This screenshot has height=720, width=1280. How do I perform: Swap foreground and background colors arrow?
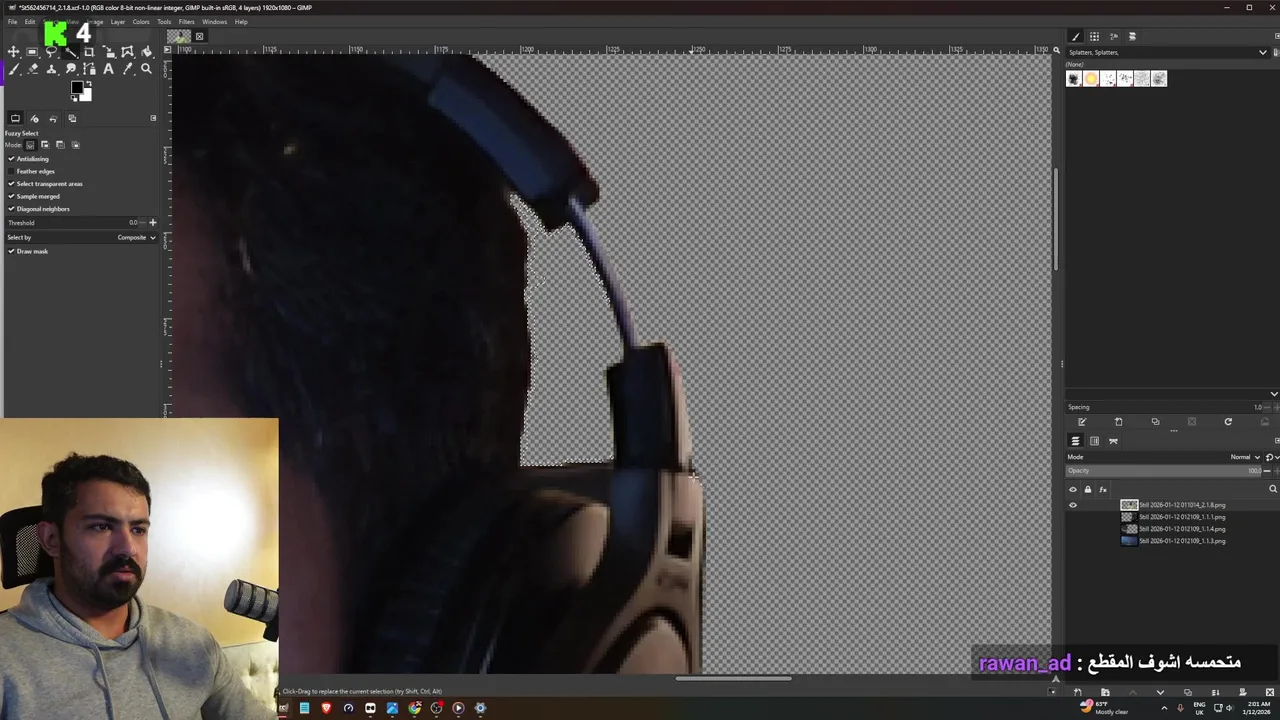point(88,85)
